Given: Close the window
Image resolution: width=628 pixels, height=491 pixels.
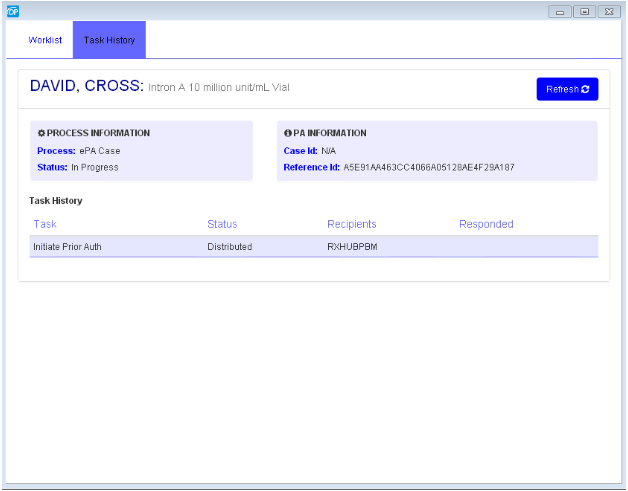Looking at the screenshot, I should (609, 12).
